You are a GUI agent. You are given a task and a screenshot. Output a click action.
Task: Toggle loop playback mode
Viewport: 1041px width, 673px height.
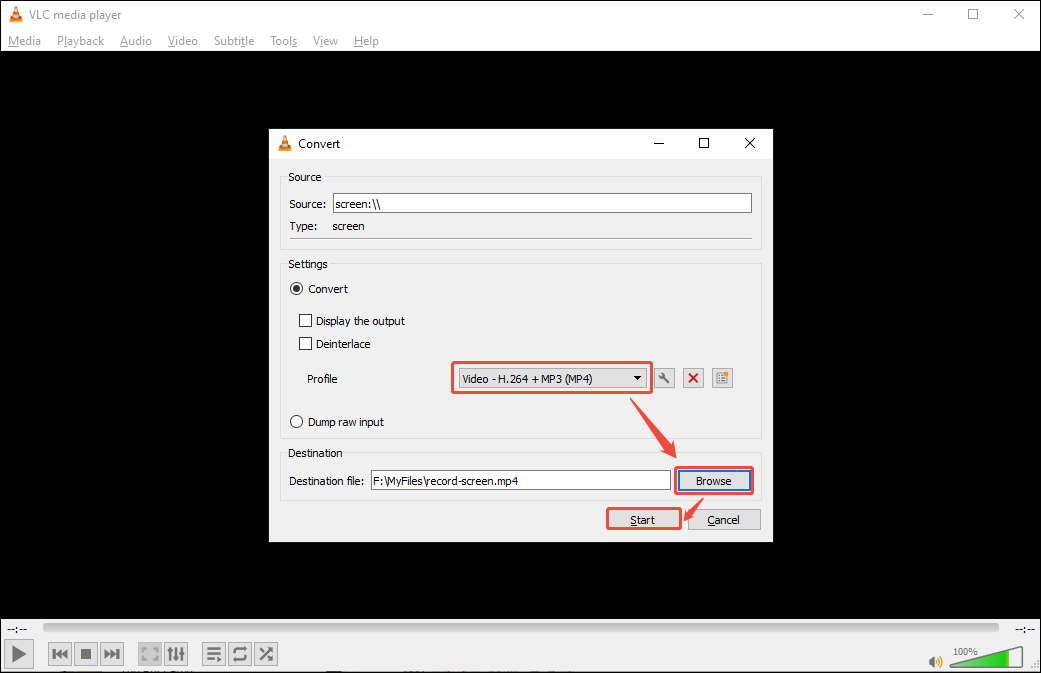239,653
